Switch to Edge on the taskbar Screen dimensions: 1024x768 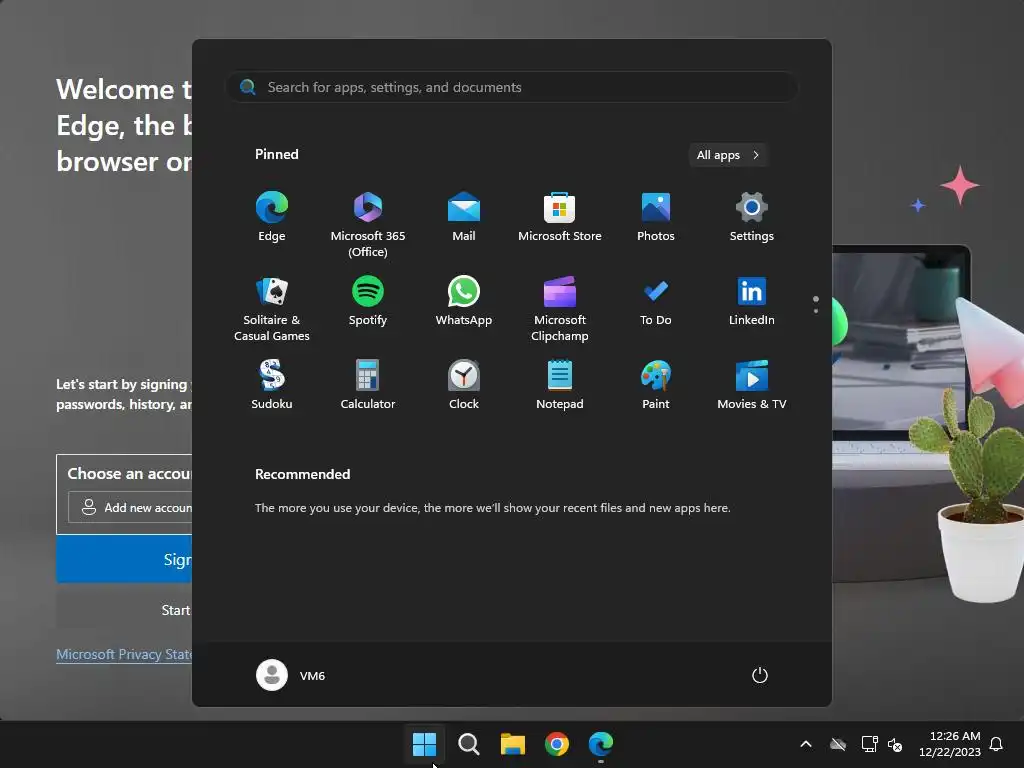601,743
